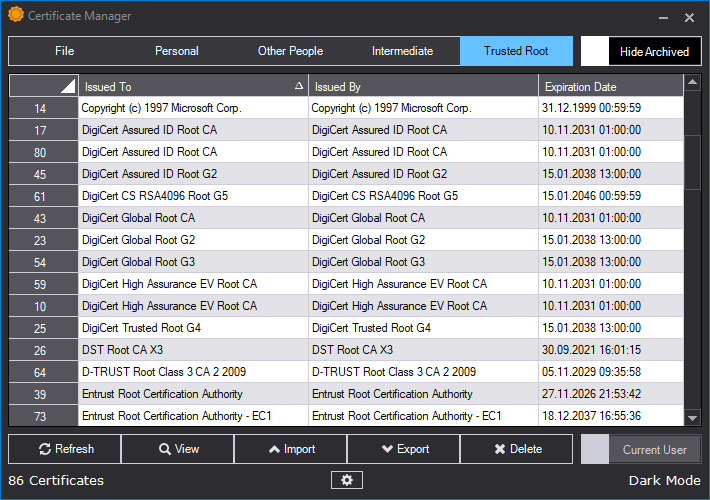The height and width of the screenshot is (500, 710).
Task: Click the Certificate Manager app icon
Action: (16, 14)
